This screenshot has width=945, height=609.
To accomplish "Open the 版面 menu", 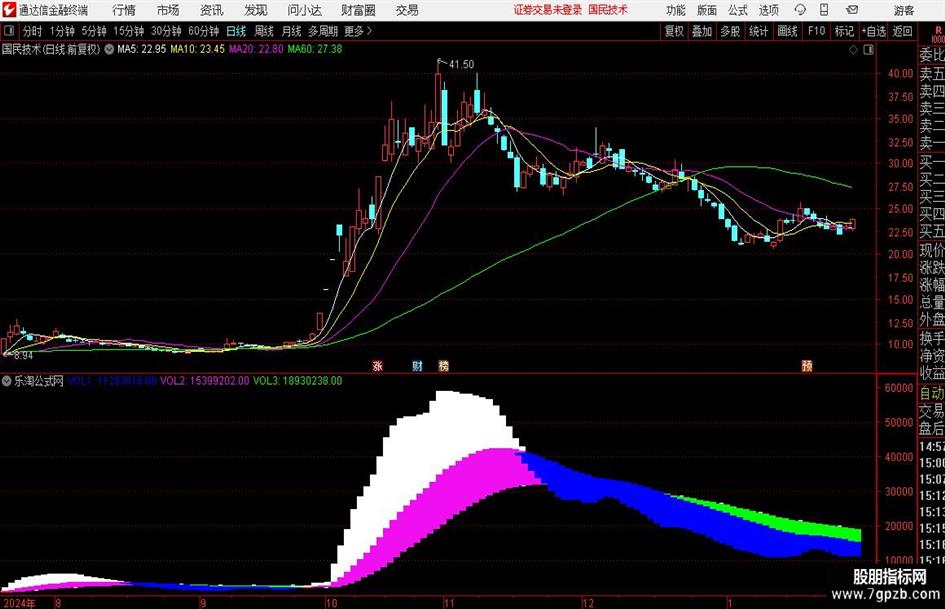I will pos(707,10).
